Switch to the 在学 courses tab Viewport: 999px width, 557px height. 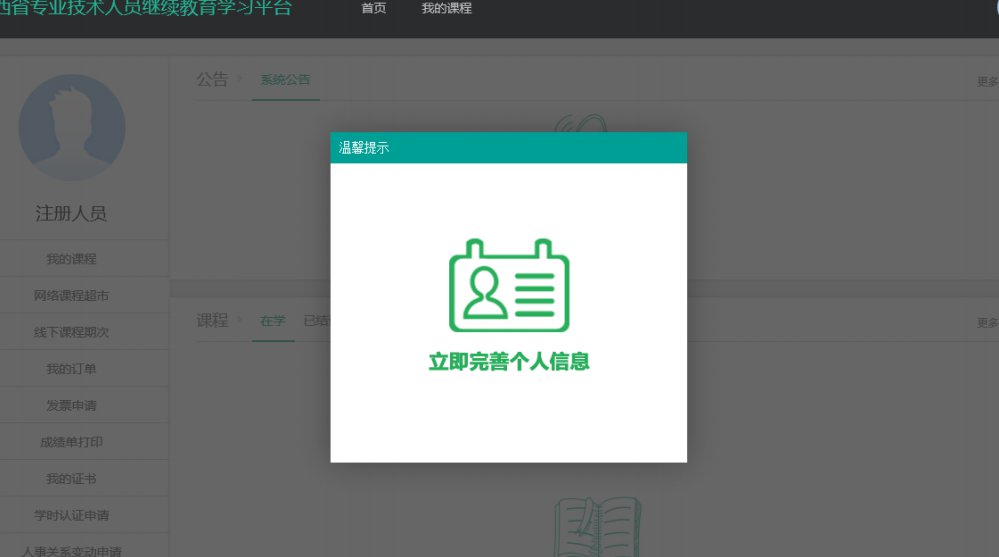(x=272, y=321)
